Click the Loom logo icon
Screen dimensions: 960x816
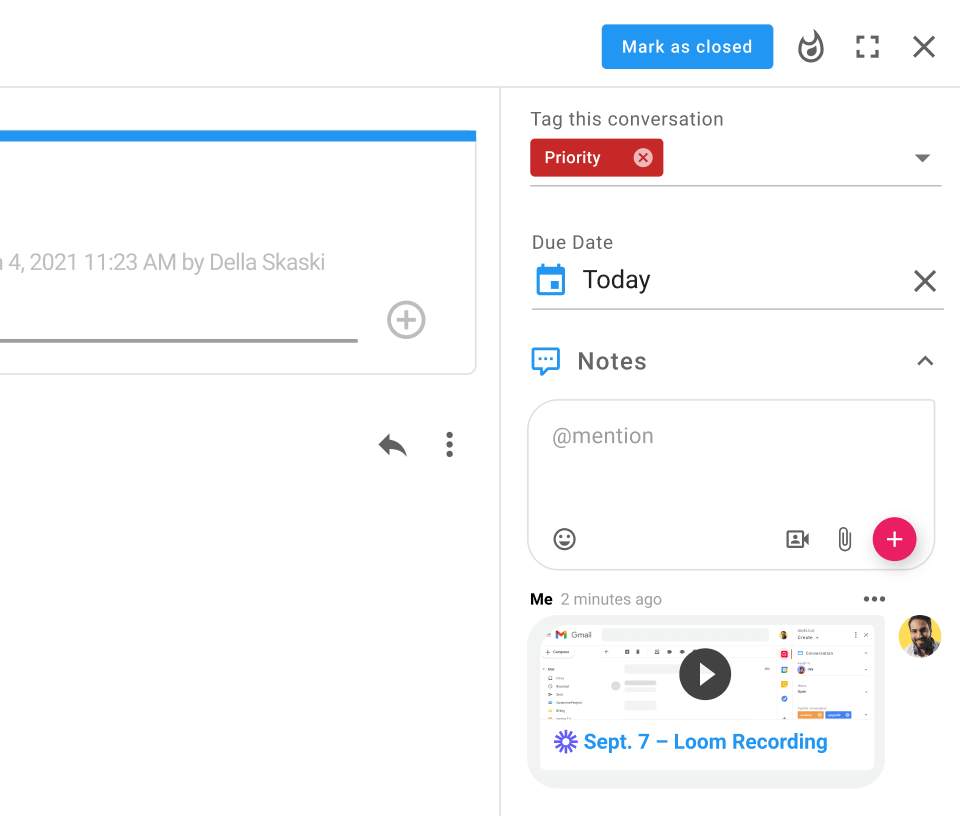pyautogui.click(x=565, y=742)
